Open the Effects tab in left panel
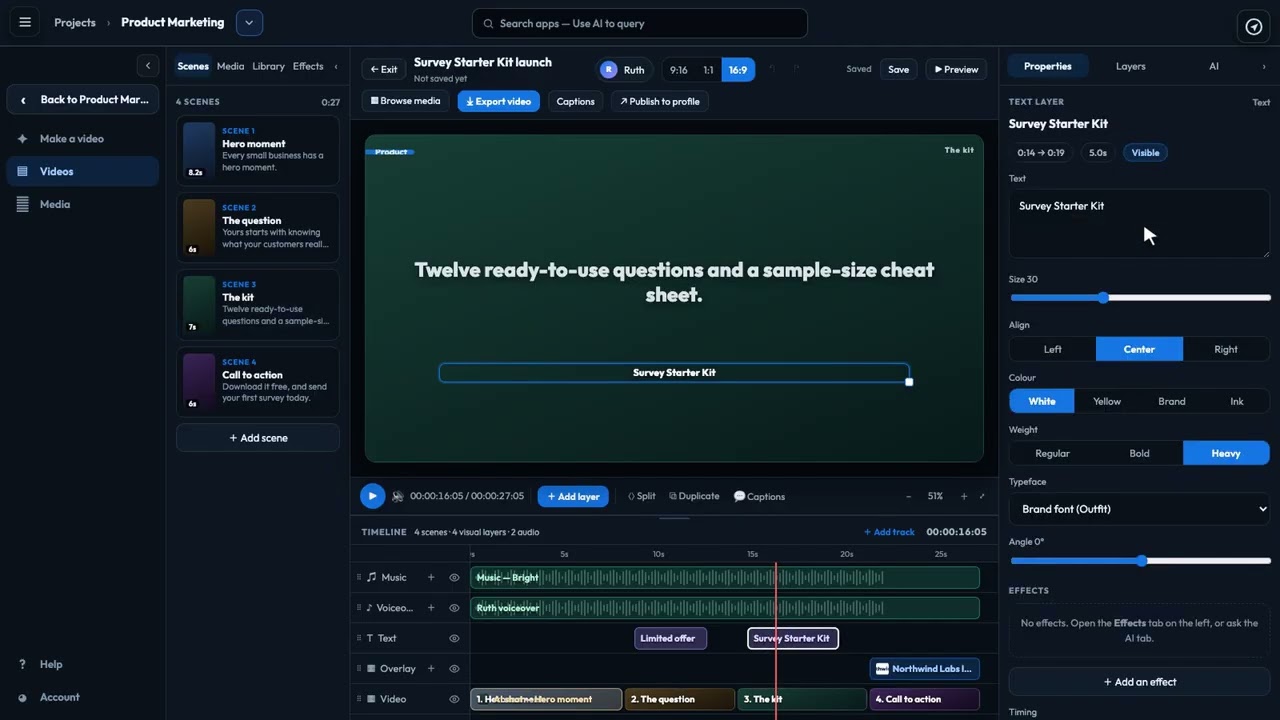The width and height of the screenshot is (1280, 720). [308, 66]
